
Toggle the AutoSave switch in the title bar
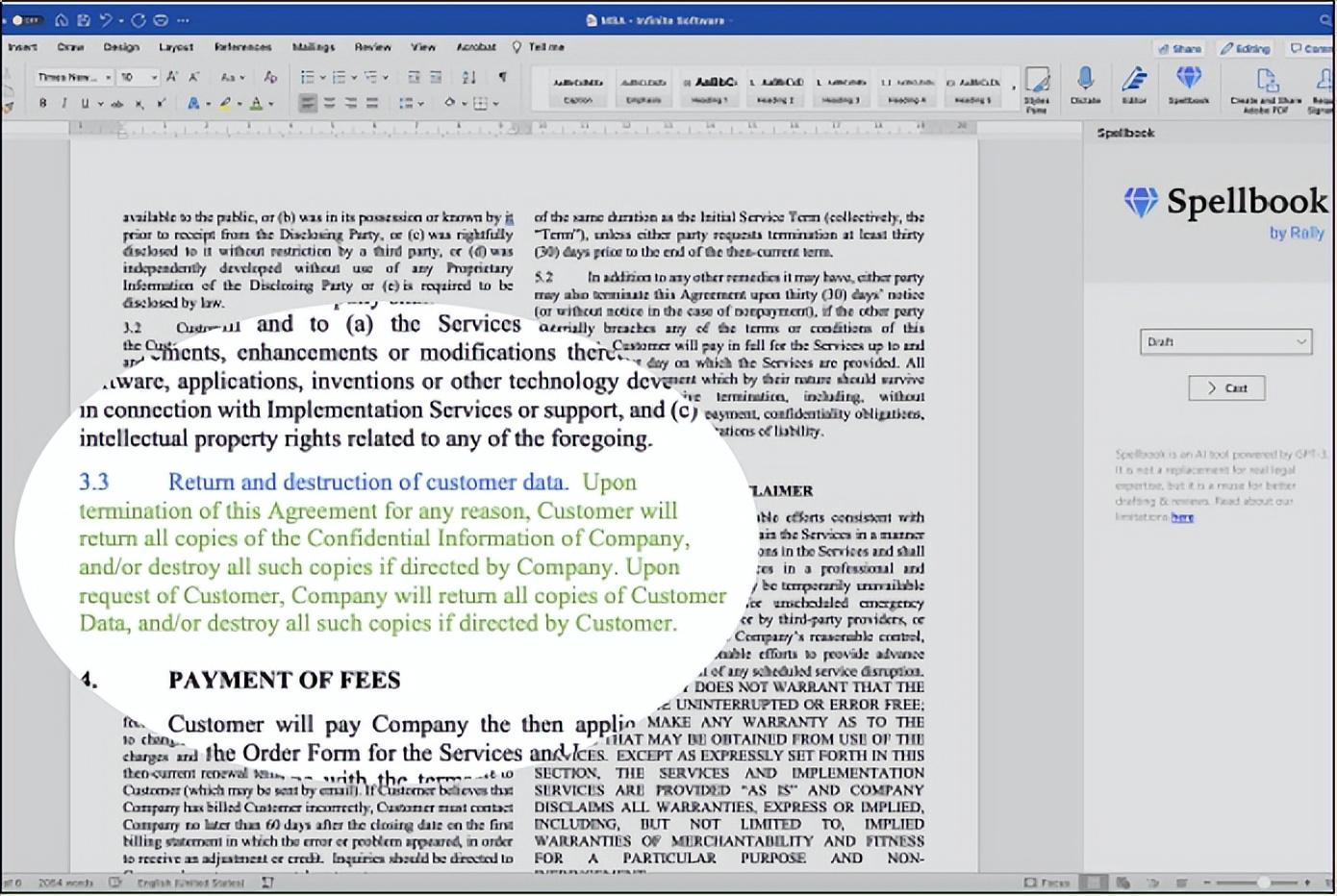pos(27,20)
